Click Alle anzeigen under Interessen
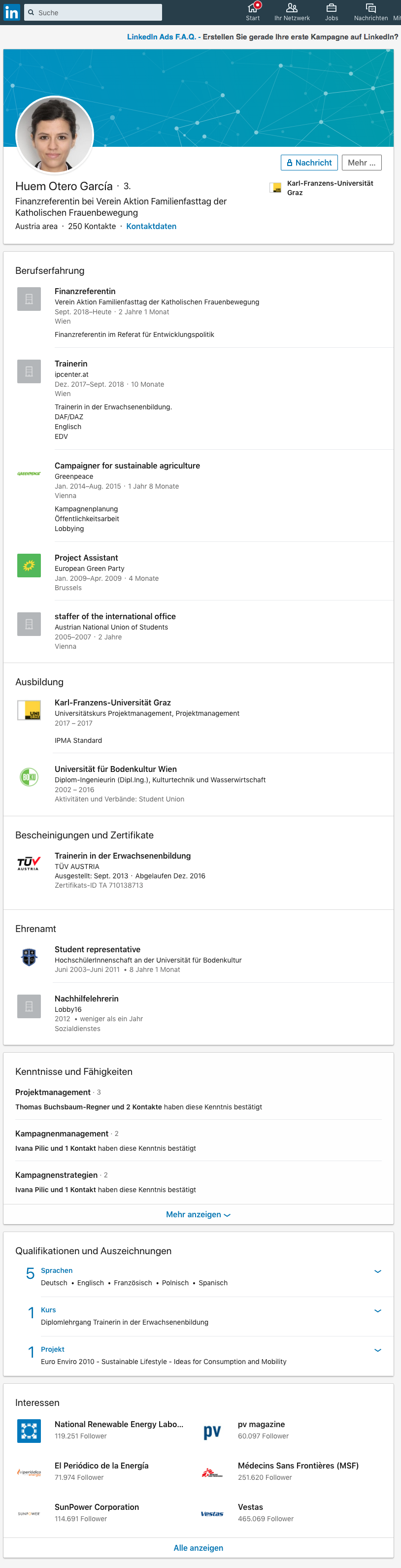 [x=199, y=1548]
